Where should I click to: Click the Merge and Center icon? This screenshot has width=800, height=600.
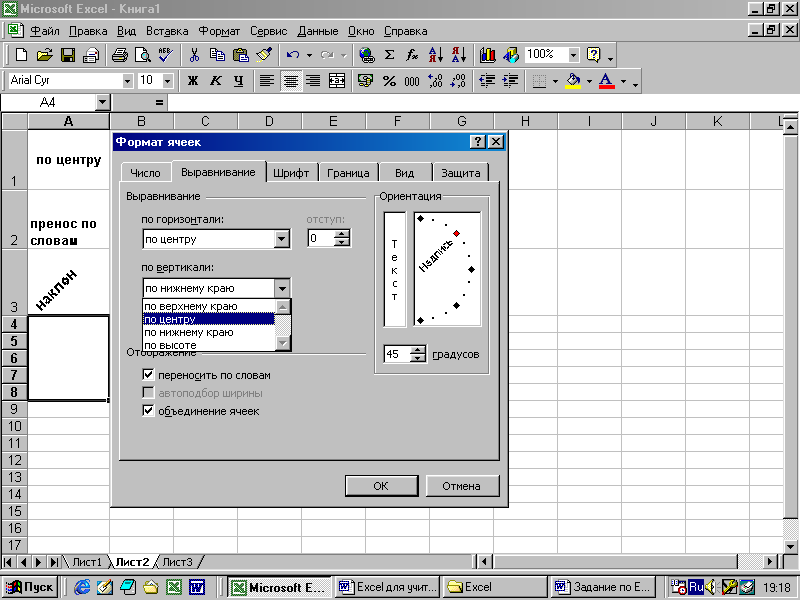pyautogui.click(x=337, y=81)
